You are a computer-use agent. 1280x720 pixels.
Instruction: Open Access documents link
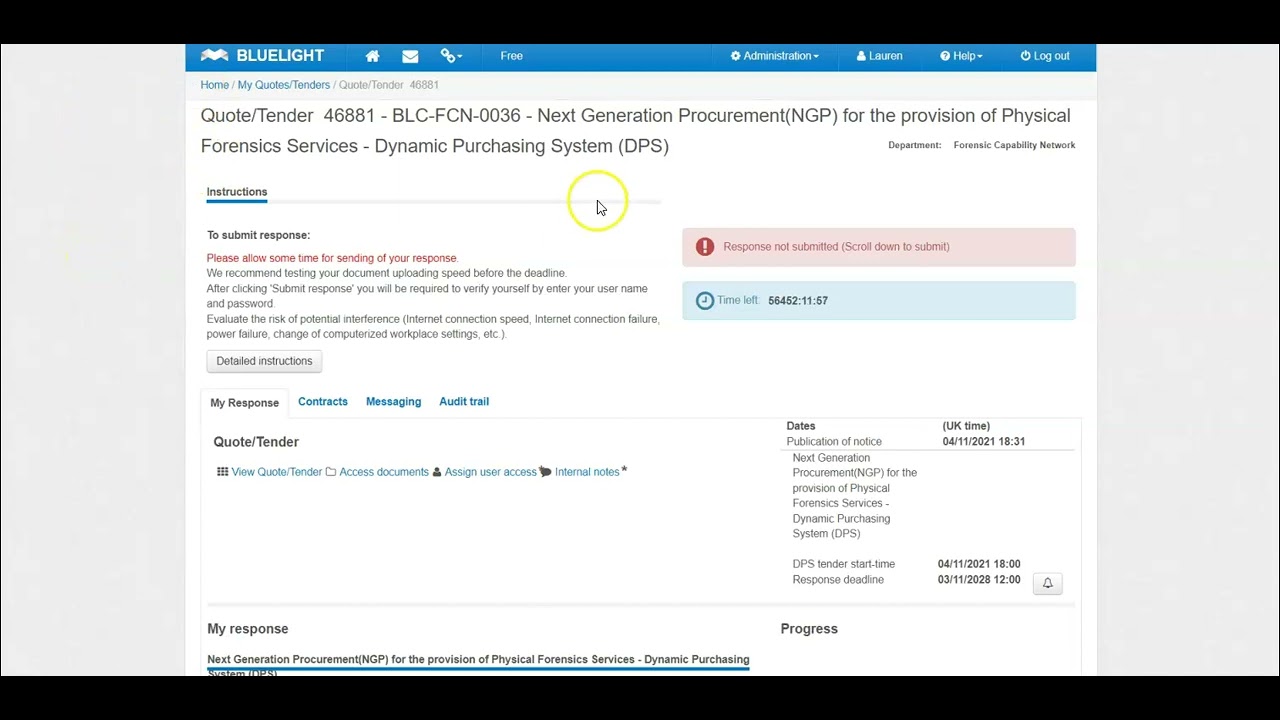(384, 472)
